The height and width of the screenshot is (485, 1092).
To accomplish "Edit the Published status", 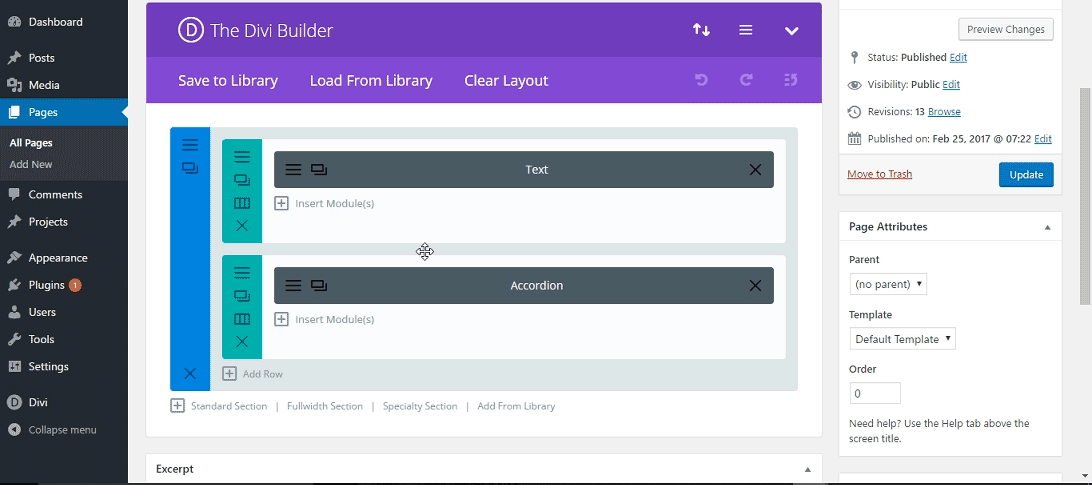I will pos(958,57).
